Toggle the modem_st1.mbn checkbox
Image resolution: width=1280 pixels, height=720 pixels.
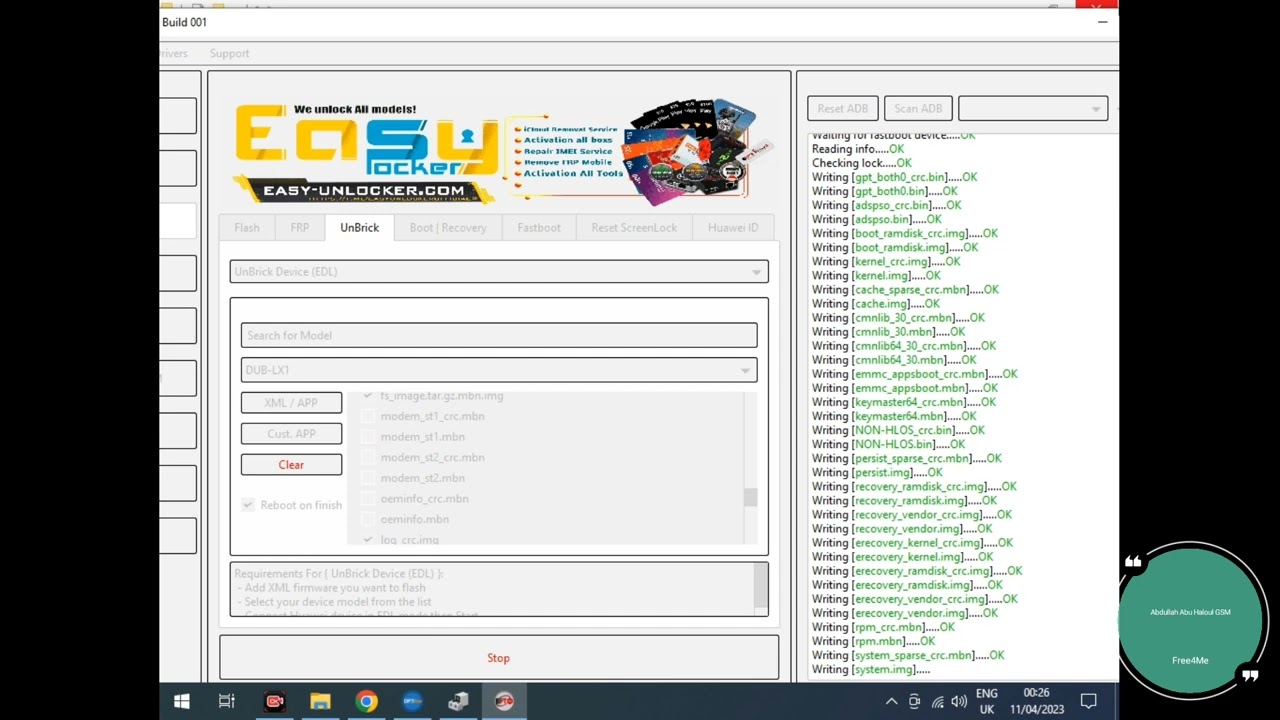tap(368, 437)
